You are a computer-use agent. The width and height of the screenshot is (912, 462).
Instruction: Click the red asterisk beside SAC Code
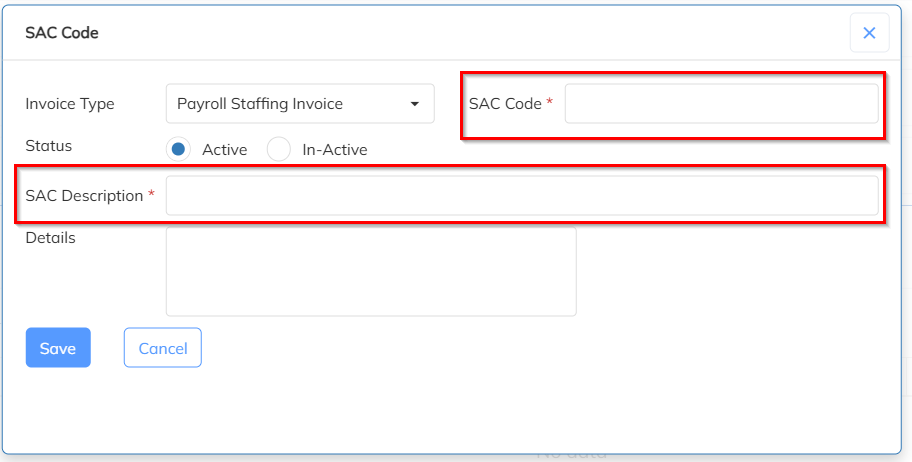[x=550, y=103]
